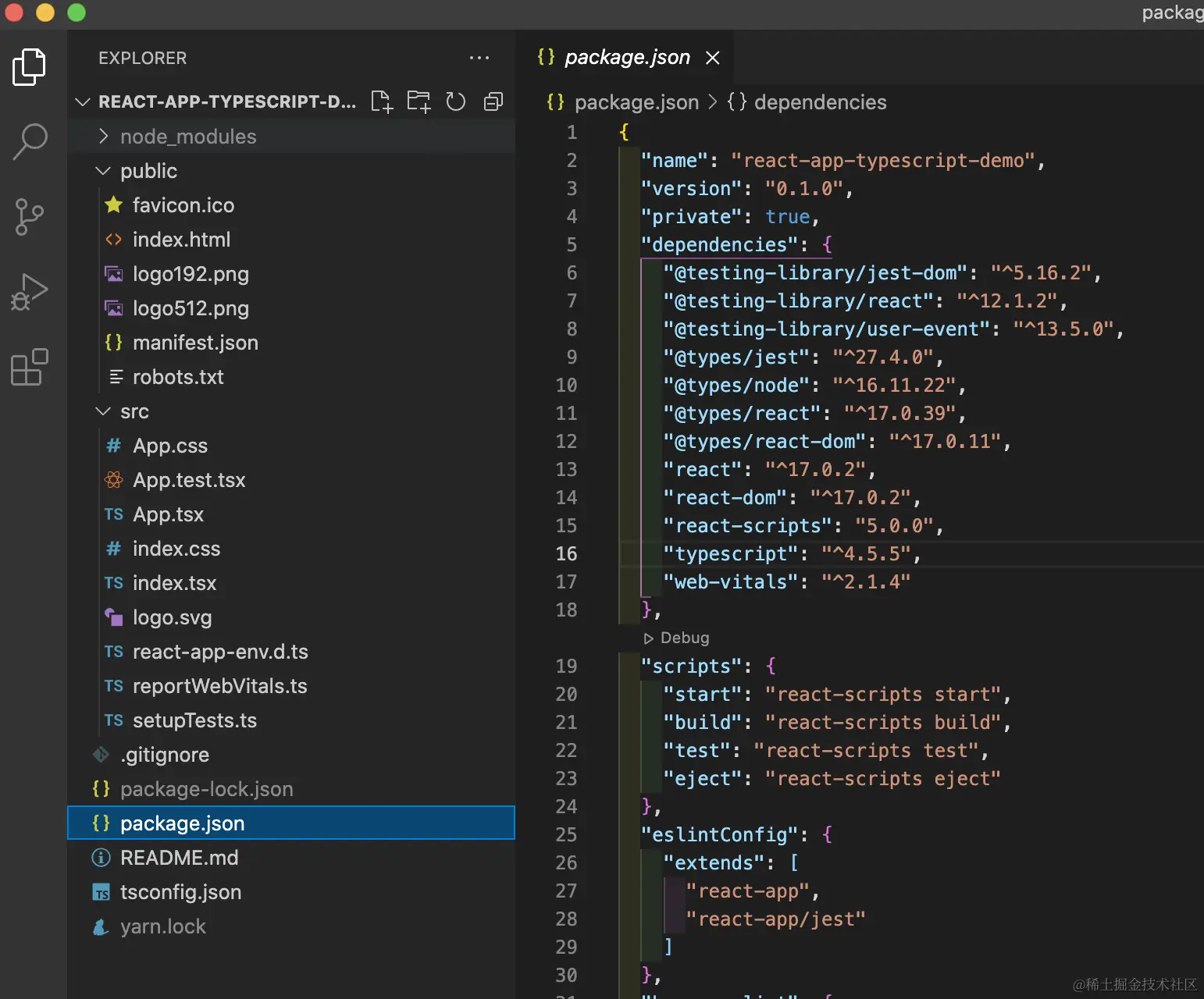The image size is (1204, 999).
Task: Click dependencies in the breadcrumb bar
Action: point(820,102)
